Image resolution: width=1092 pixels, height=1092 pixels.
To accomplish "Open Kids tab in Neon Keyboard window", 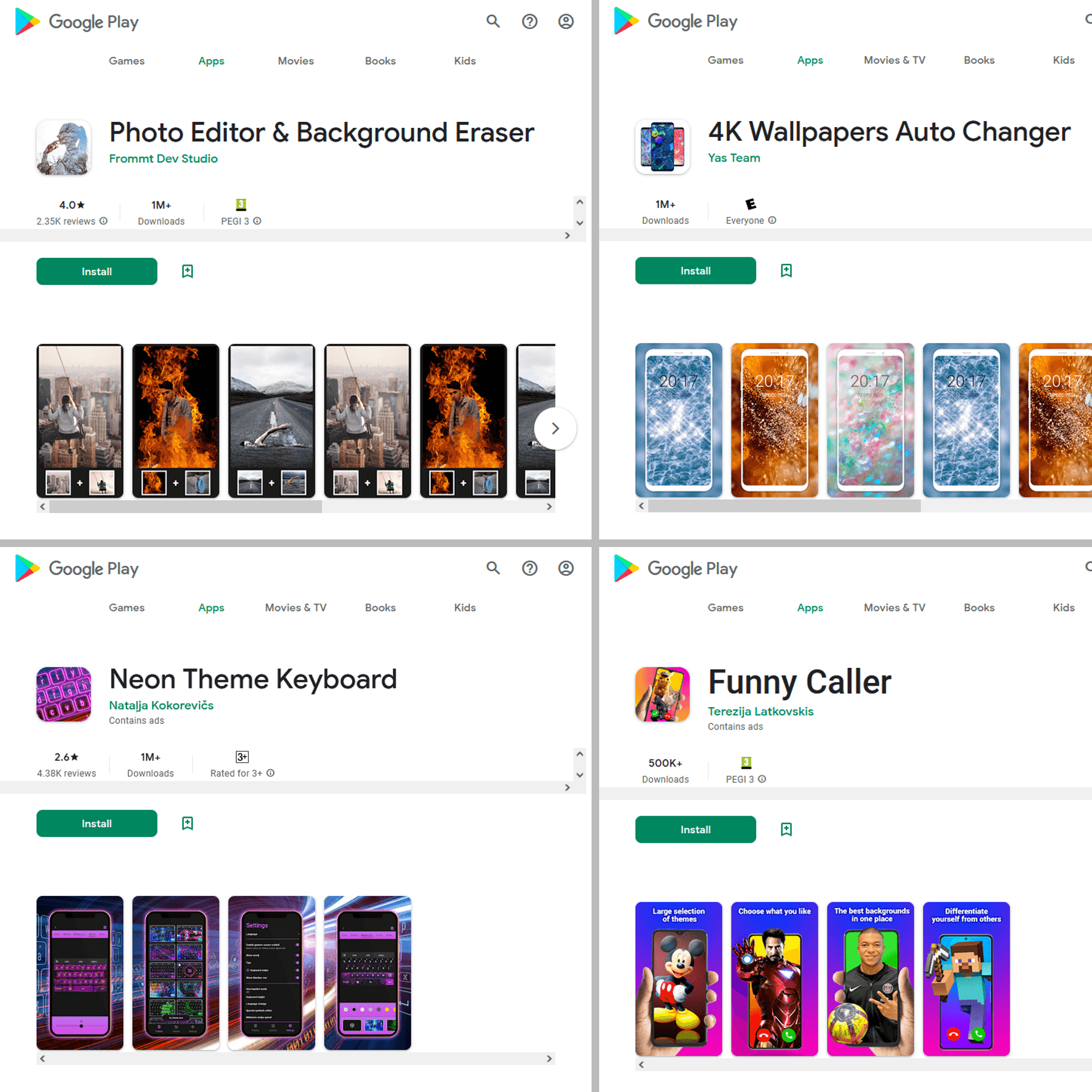I will pyautogui.click(x=465, y=608).
